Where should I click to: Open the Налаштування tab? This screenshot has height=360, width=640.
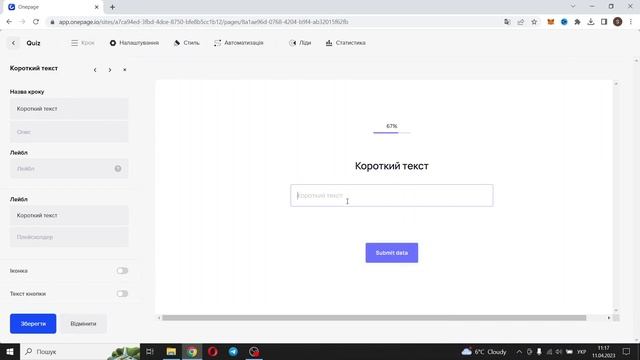click(134, 43)
